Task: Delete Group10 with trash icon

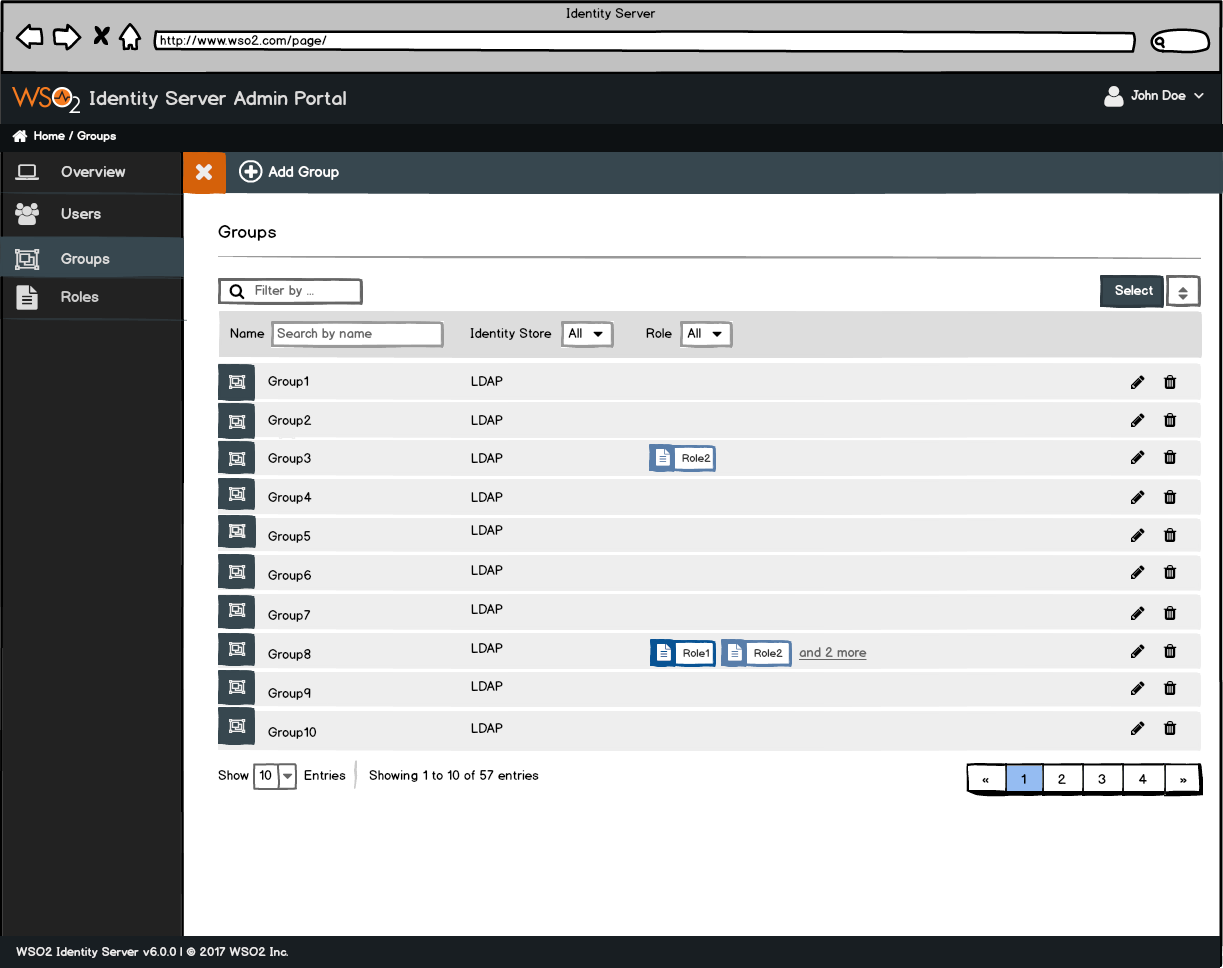Action: click(1170, 728)
